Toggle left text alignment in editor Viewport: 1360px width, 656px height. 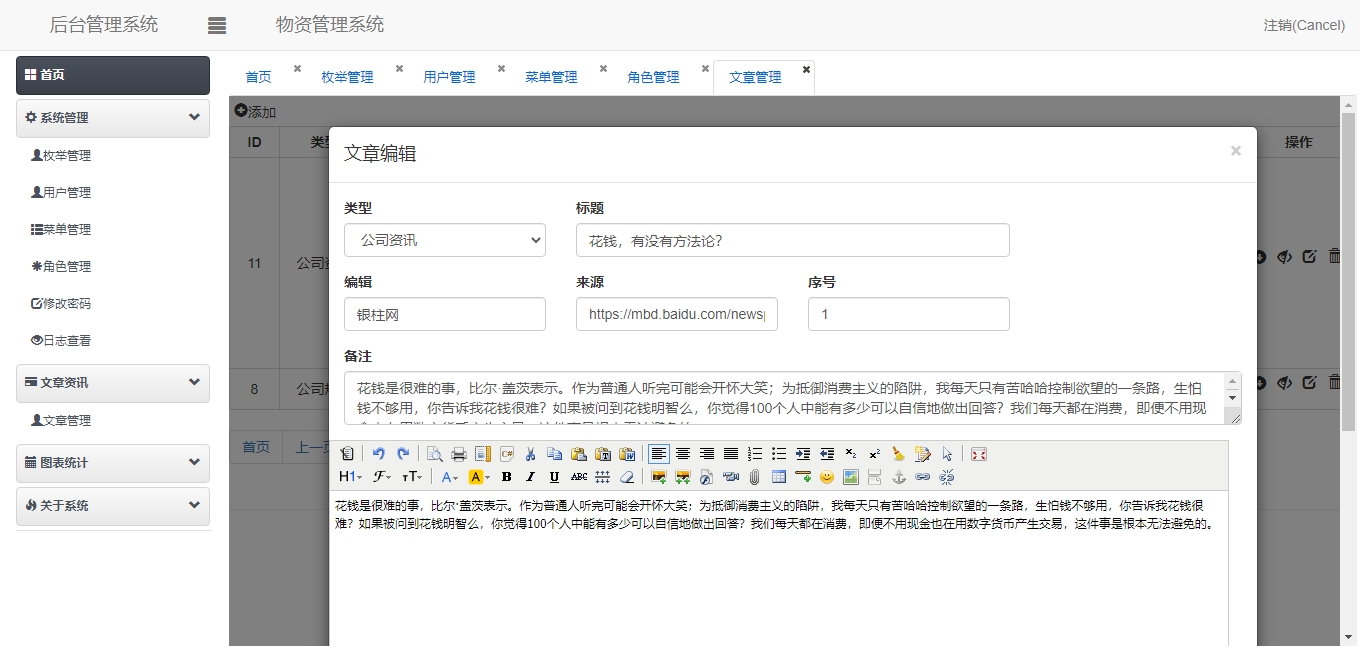click(x=659, y=454)
